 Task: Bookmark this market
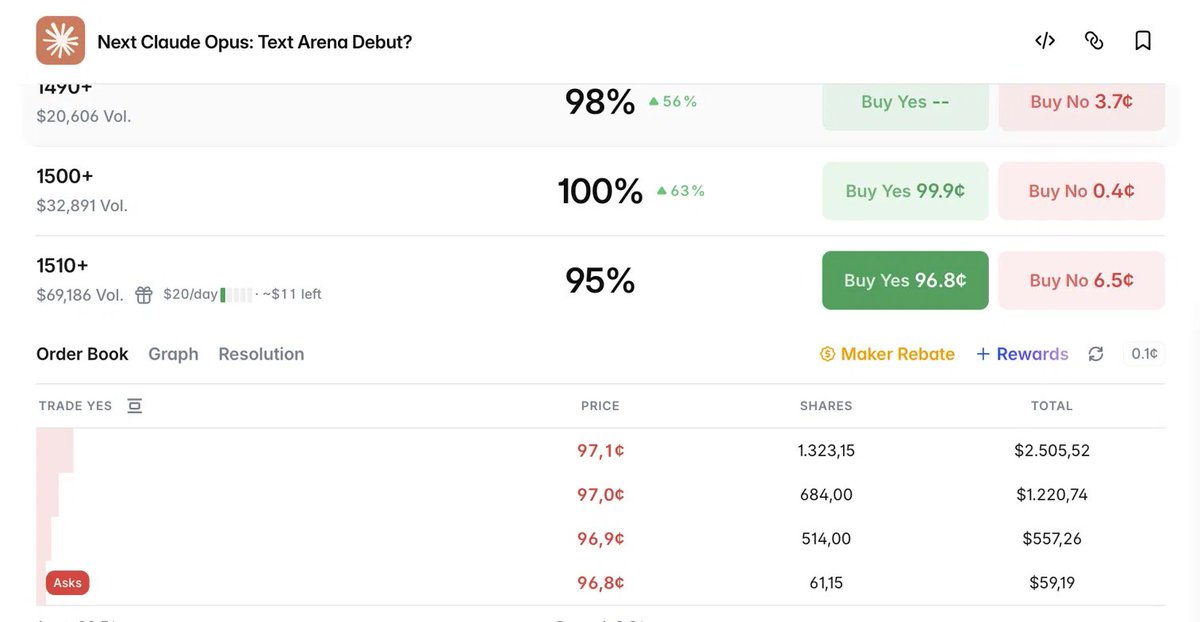(1143, 41)
